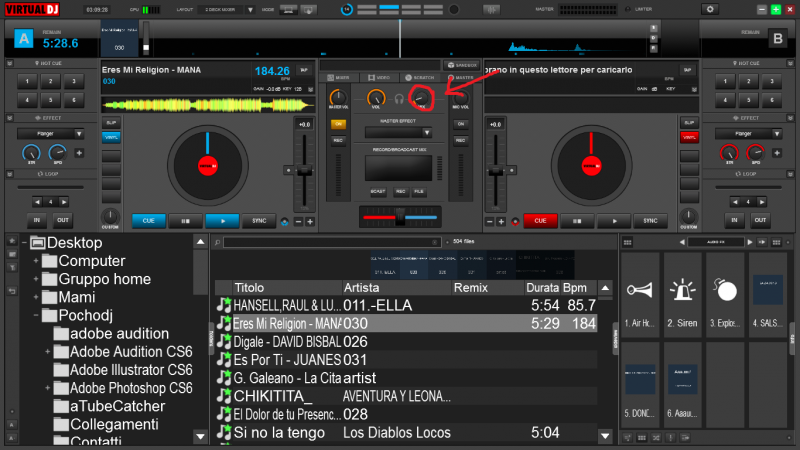Click deck B pitch fader
Image resolution: width=800 pixels, height=450 pixels.
pos(495,171)
